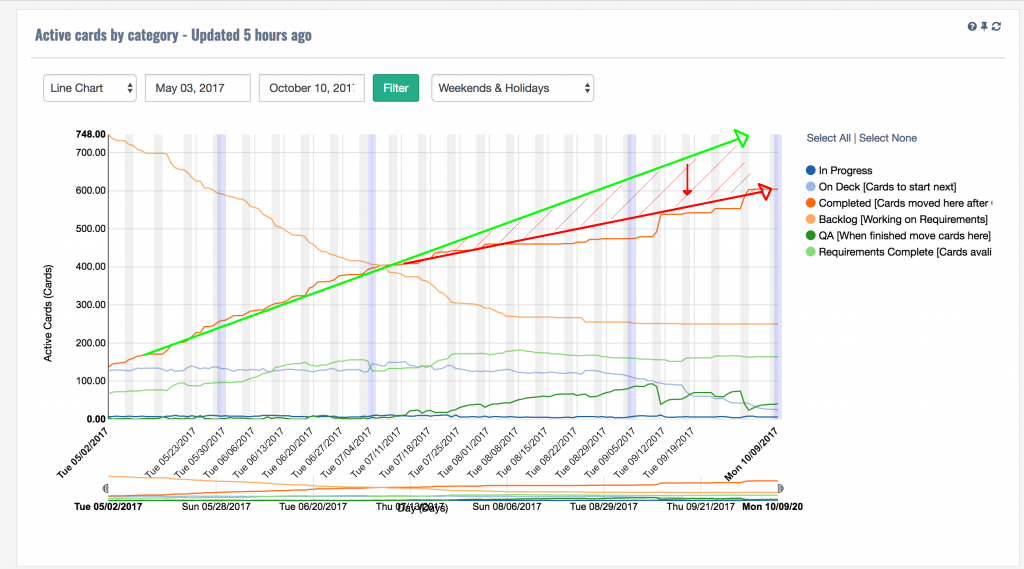Refresh the active cards chart
This screenshot has height=569, width=1024.
pos(996,27)
